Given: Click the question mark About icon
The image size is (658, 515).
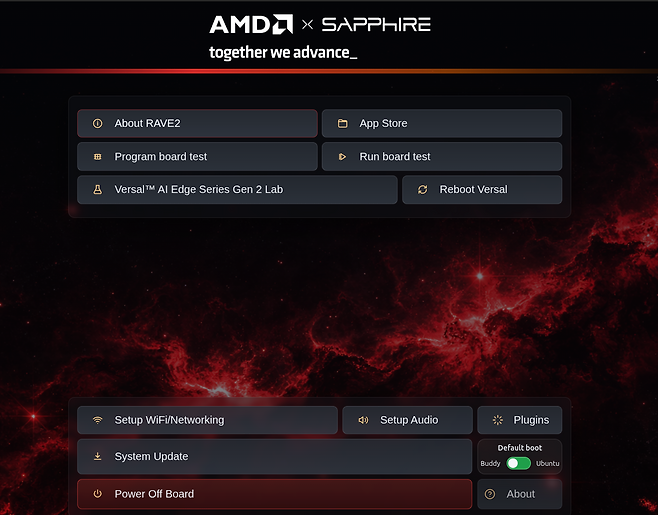Looking at the screenshot, I should (490, 494).
